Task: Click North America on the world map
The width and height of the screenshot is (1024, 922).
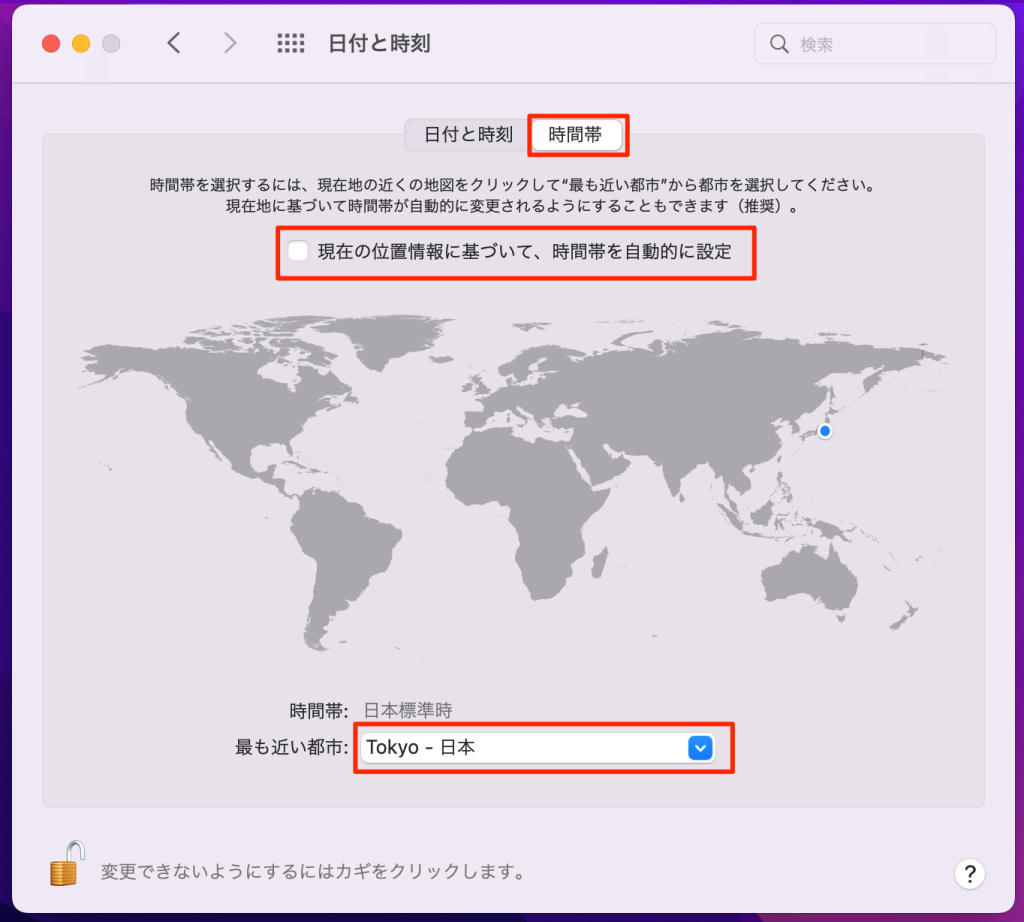Action: [200, 390]
